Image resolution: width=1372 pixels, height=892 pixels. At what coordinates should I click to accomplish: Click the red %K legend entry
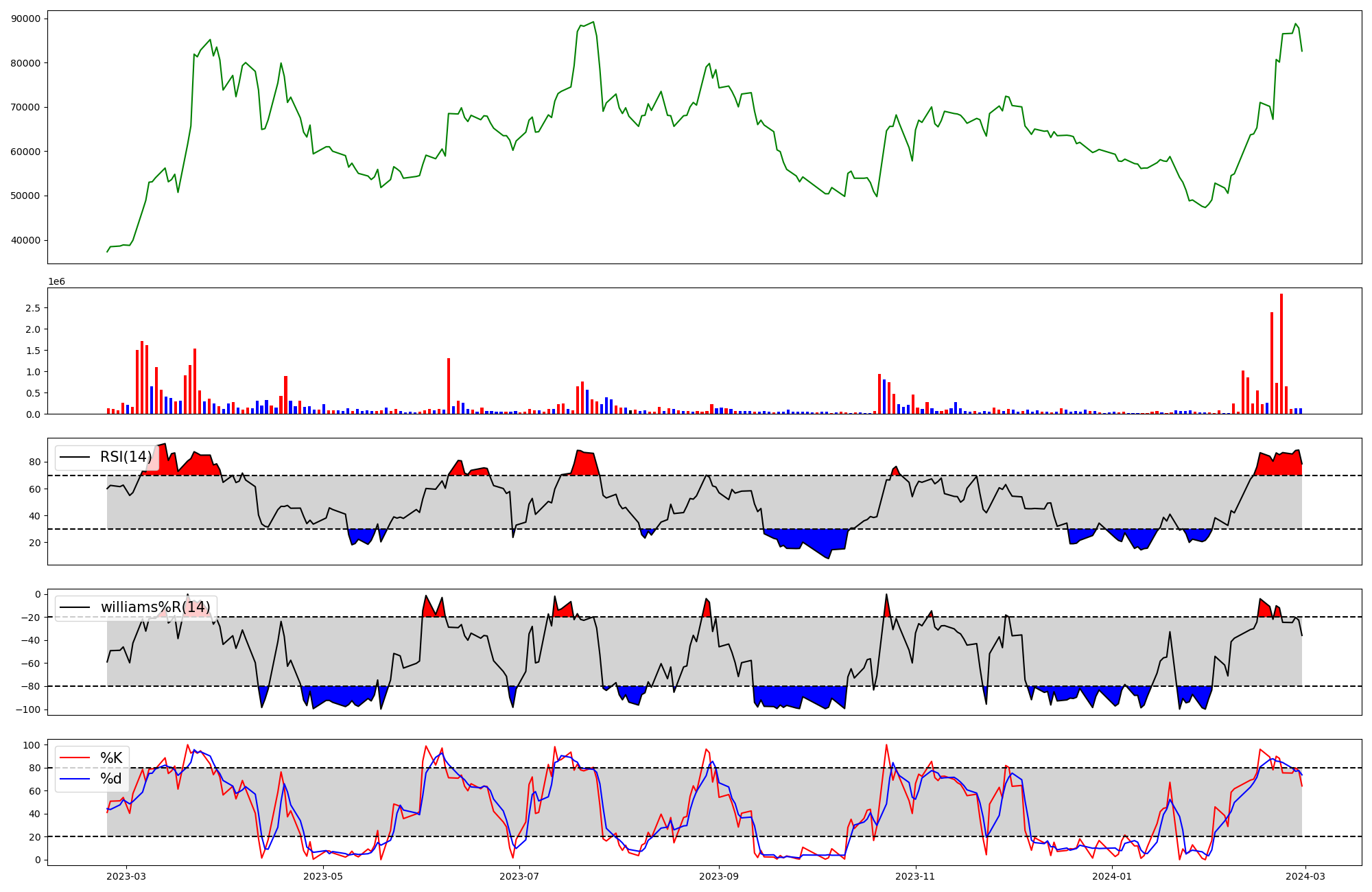(111, 758)
